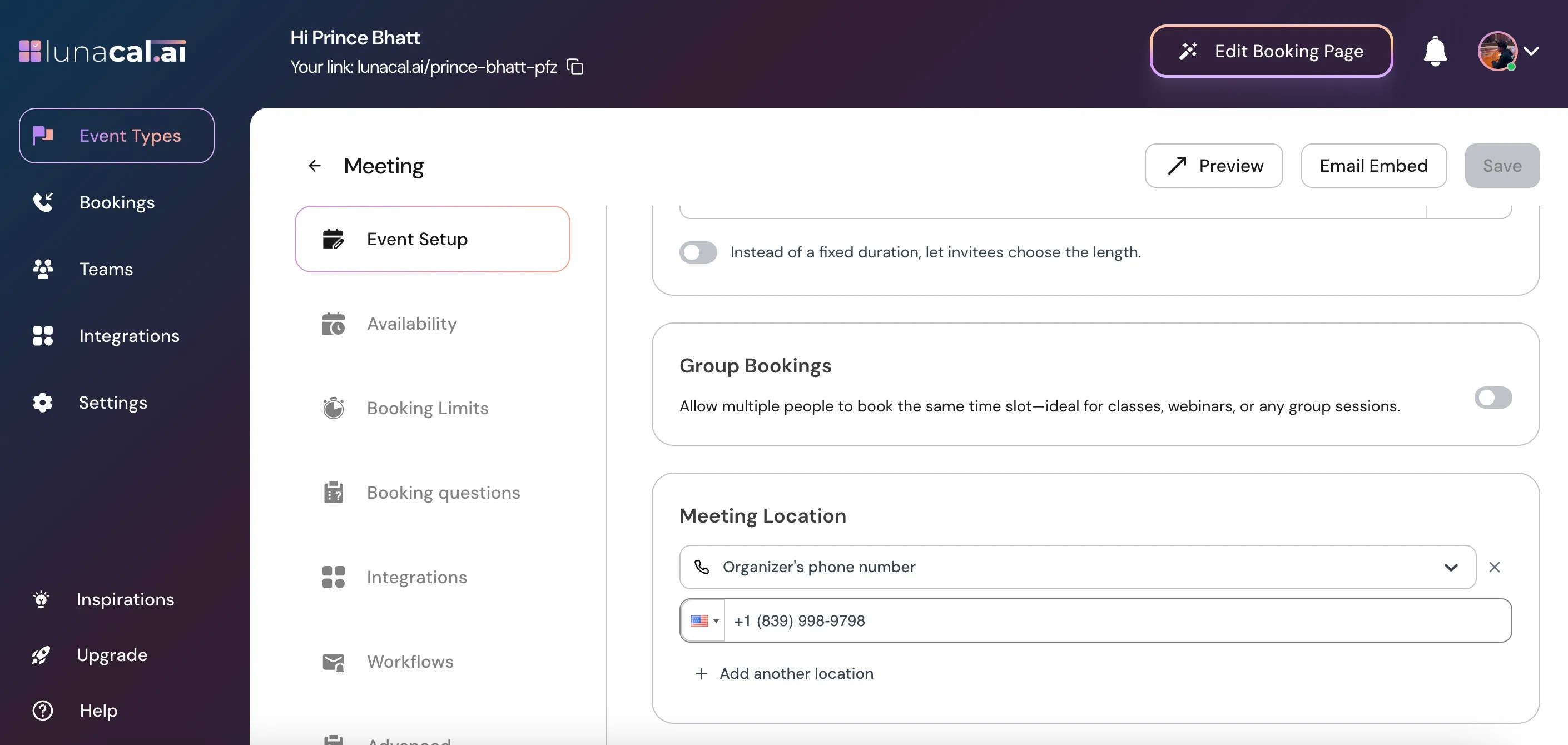Open the Preview button

click(x=1214, y=166)
